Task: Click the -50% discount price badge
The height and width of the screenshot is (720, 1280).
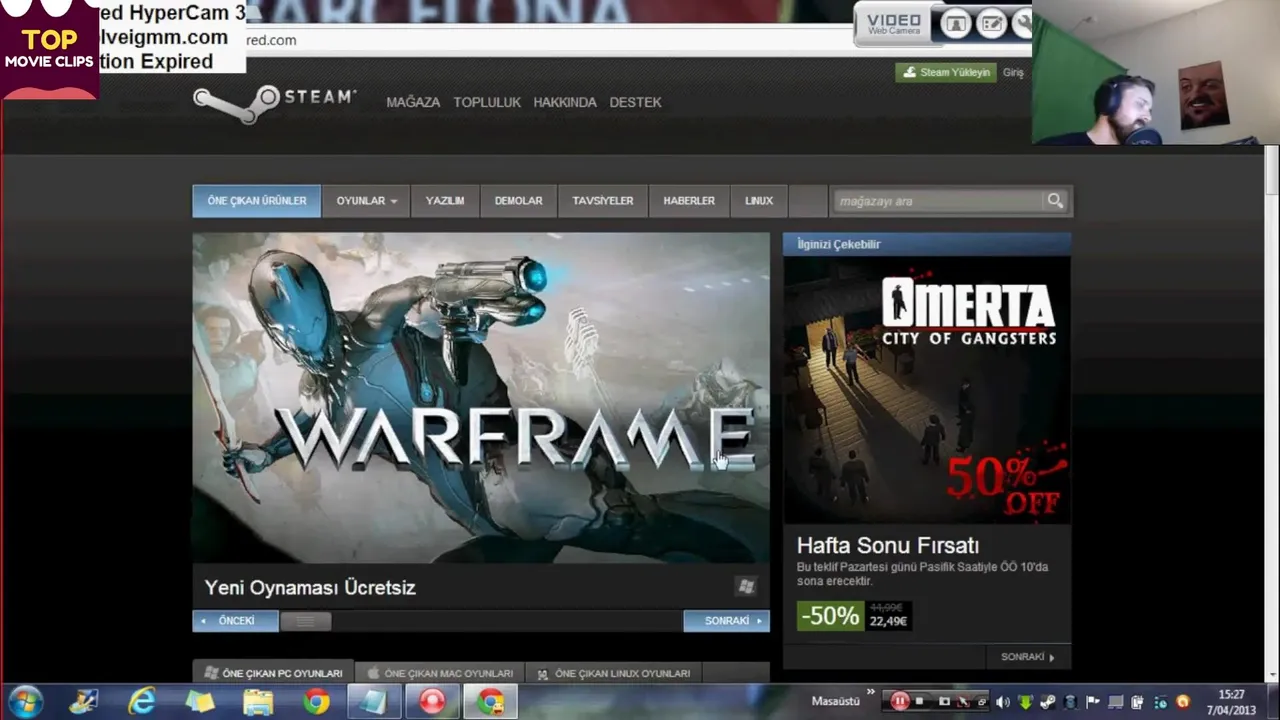Action: [830, 616]
